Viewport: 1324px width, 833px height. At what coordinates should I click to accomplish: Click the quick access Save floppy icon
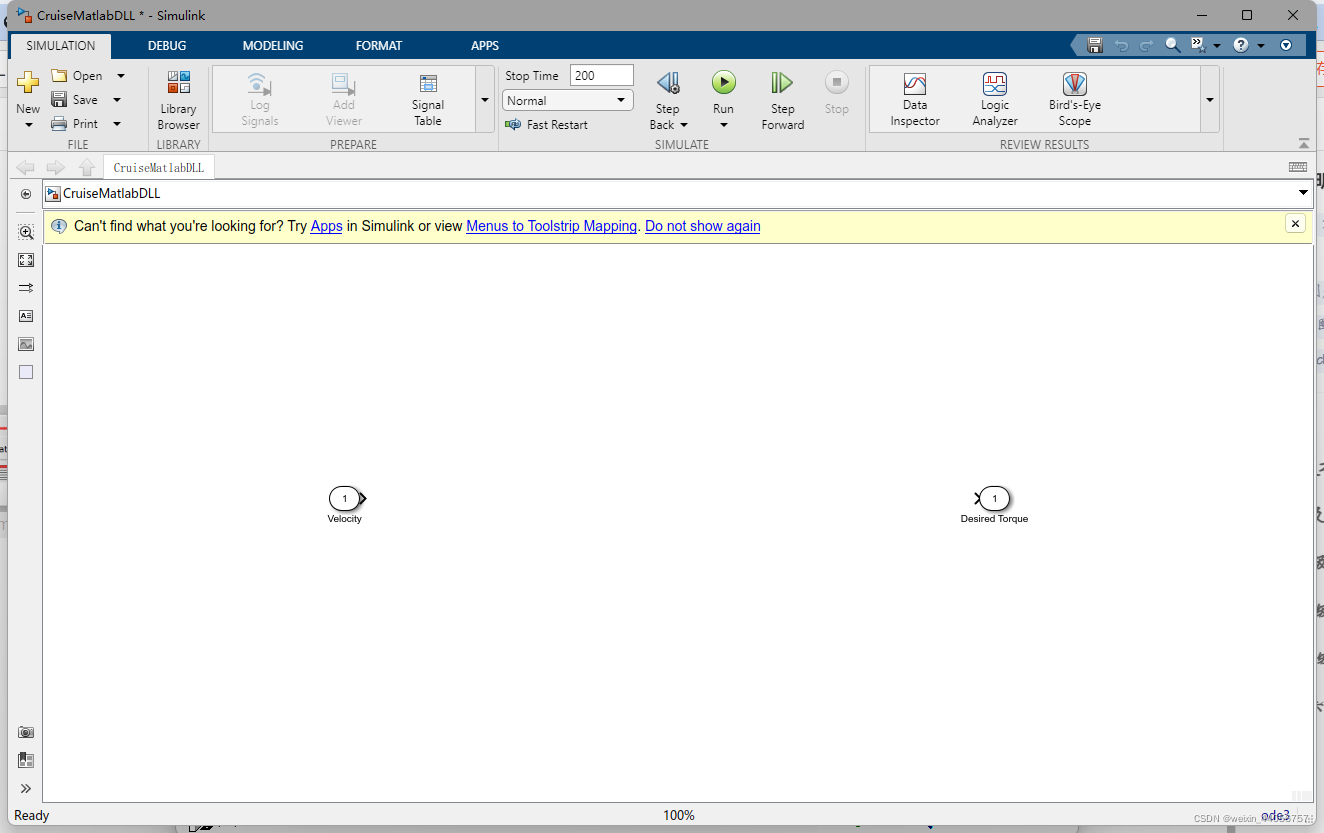pyautogui.click(x=1095, y=45)
